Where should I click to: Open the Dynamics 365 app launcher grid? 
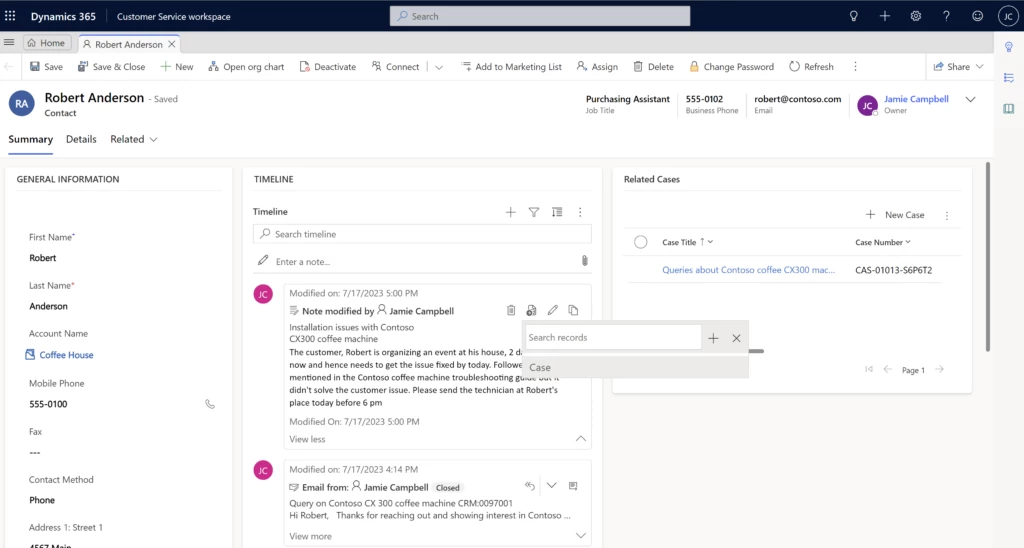point(11,17)
